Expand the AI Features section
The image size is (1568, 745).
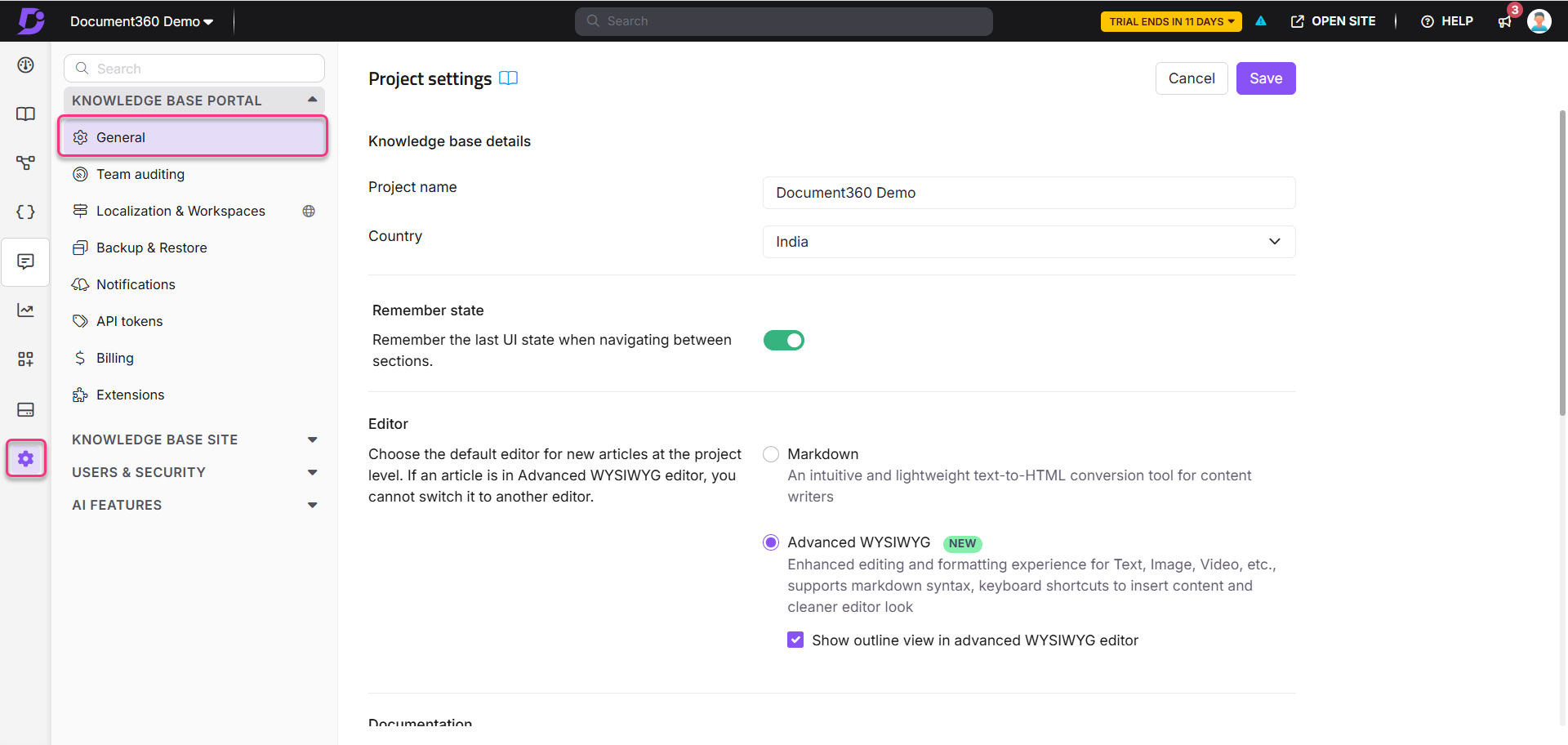click(x=194, y=506)
